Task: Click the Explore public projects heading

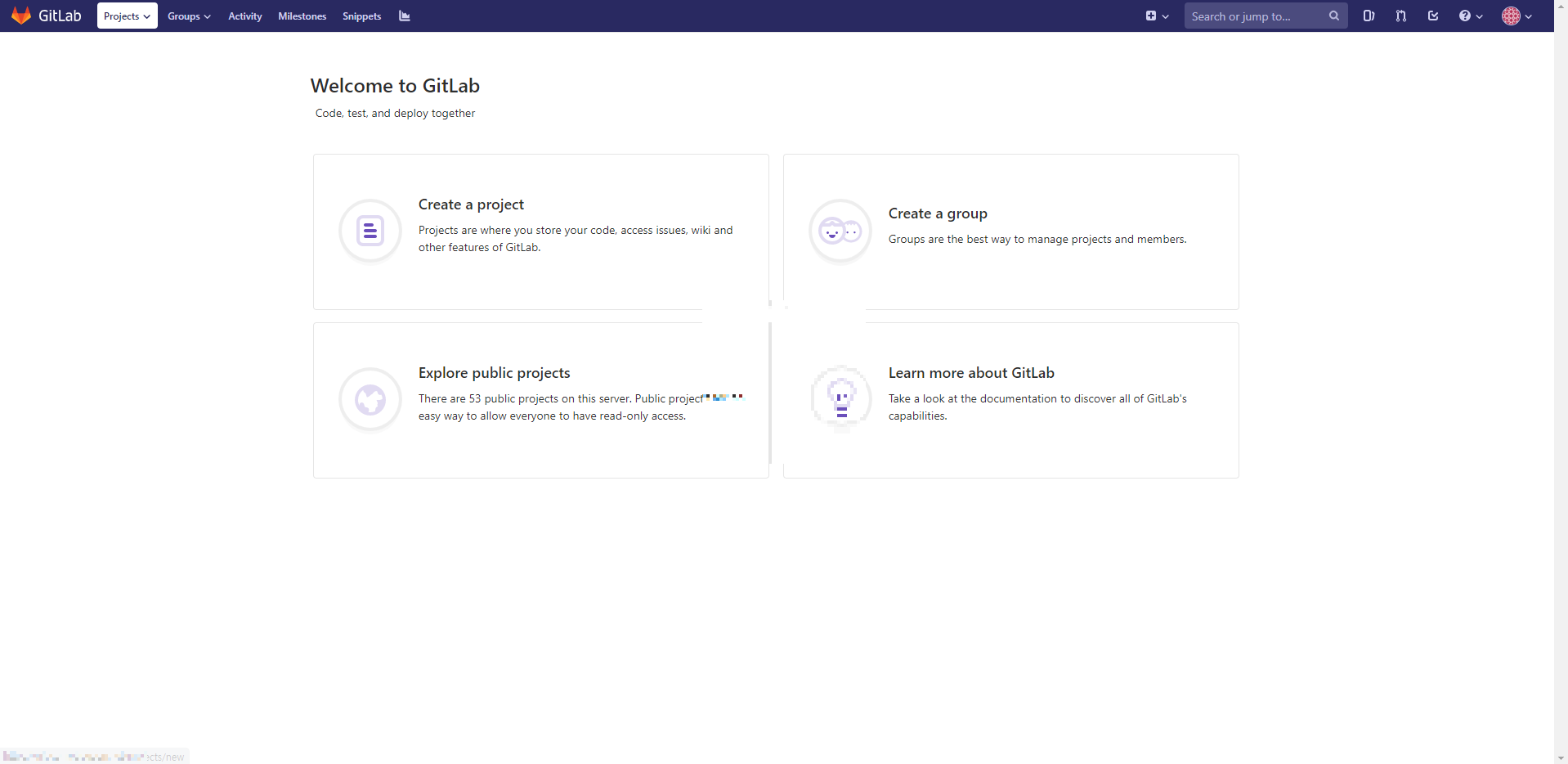Action: tap(494, 373)
